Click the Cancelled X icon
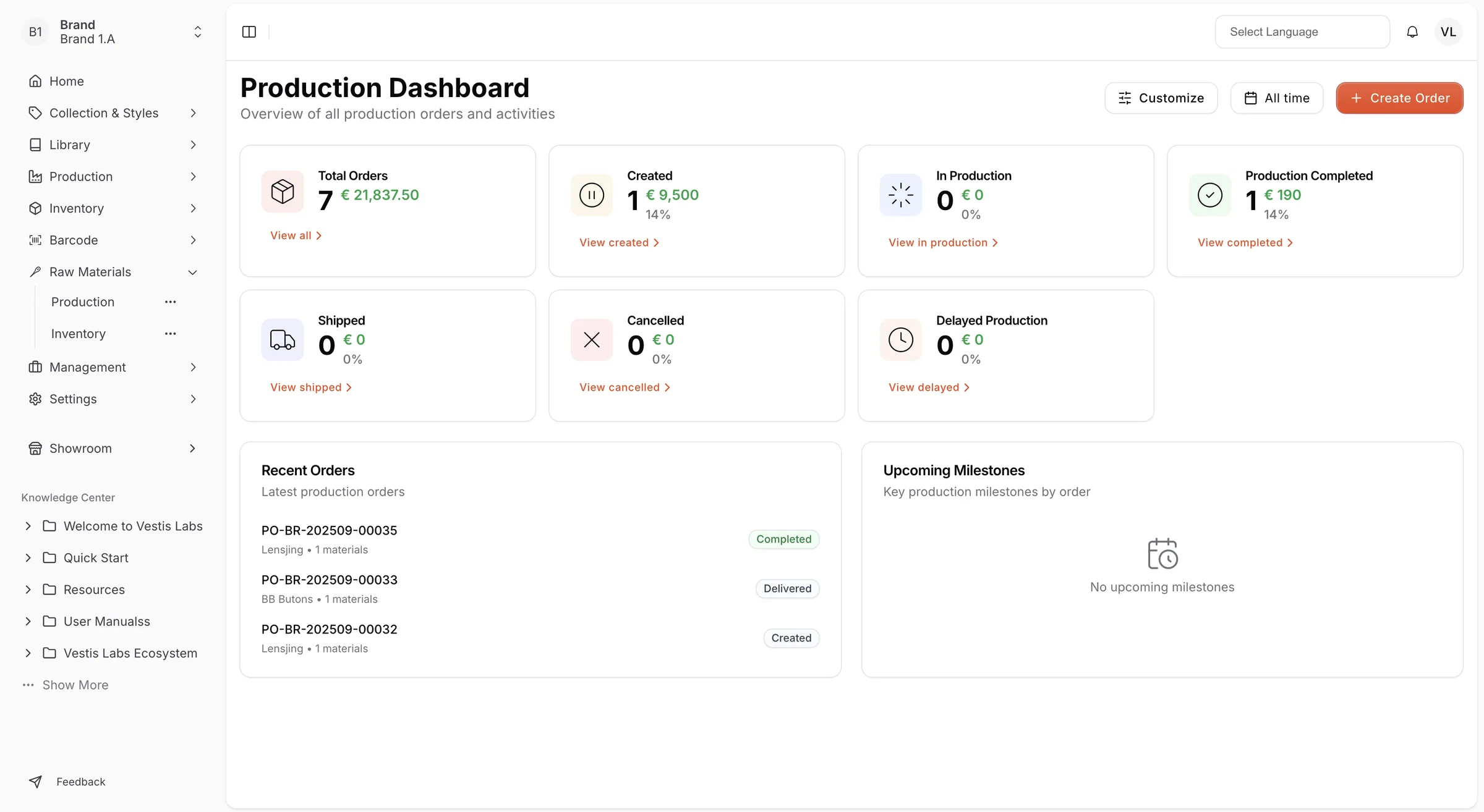Screen dimensions: 1484x812 592,340
